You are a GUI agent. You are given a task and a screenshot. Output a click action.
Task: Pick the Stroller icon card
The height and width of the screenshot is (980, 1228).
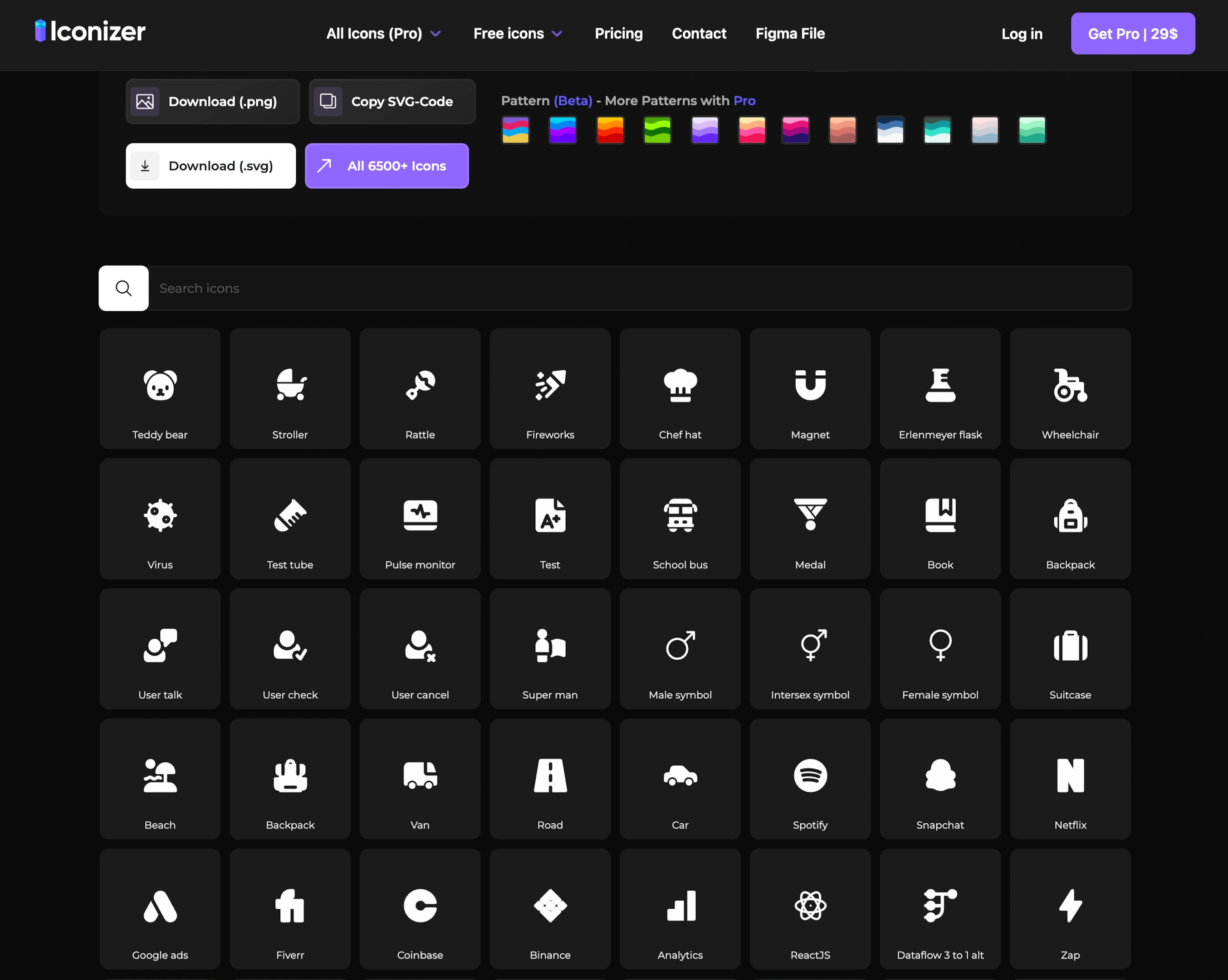point(290,388)
